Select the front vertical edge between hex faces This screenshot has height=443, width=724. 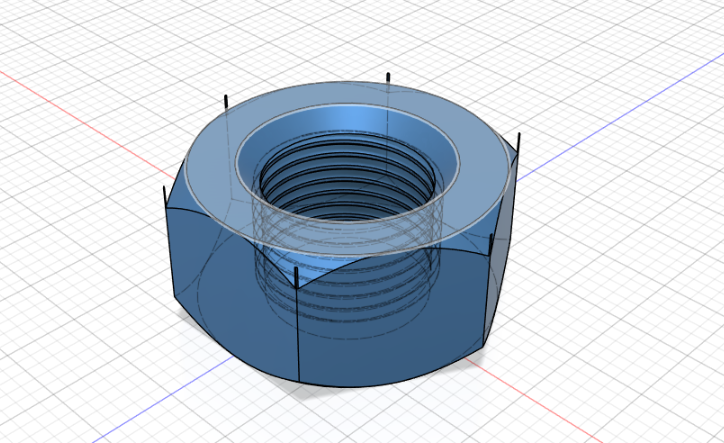tap(297, 333)
